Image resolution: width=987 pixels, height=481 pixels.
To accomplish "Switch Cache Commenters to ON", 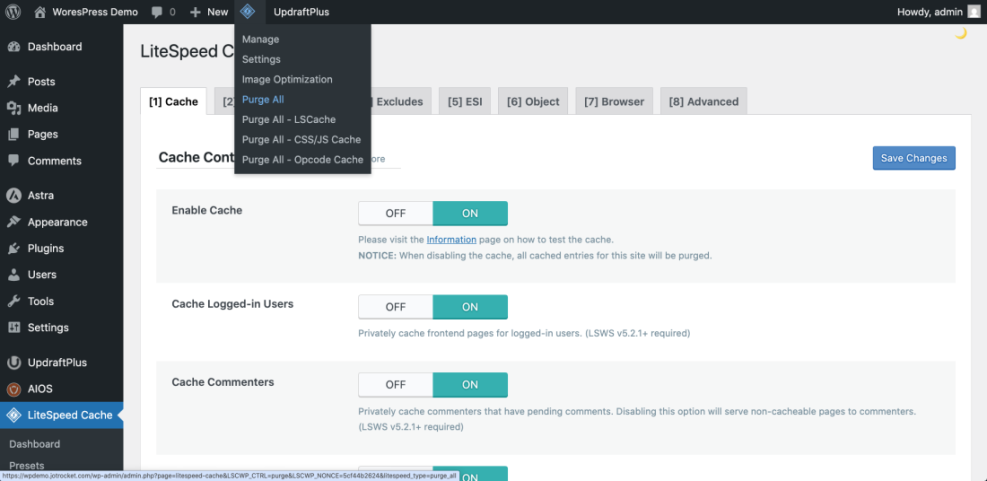I will pos(470,385).
